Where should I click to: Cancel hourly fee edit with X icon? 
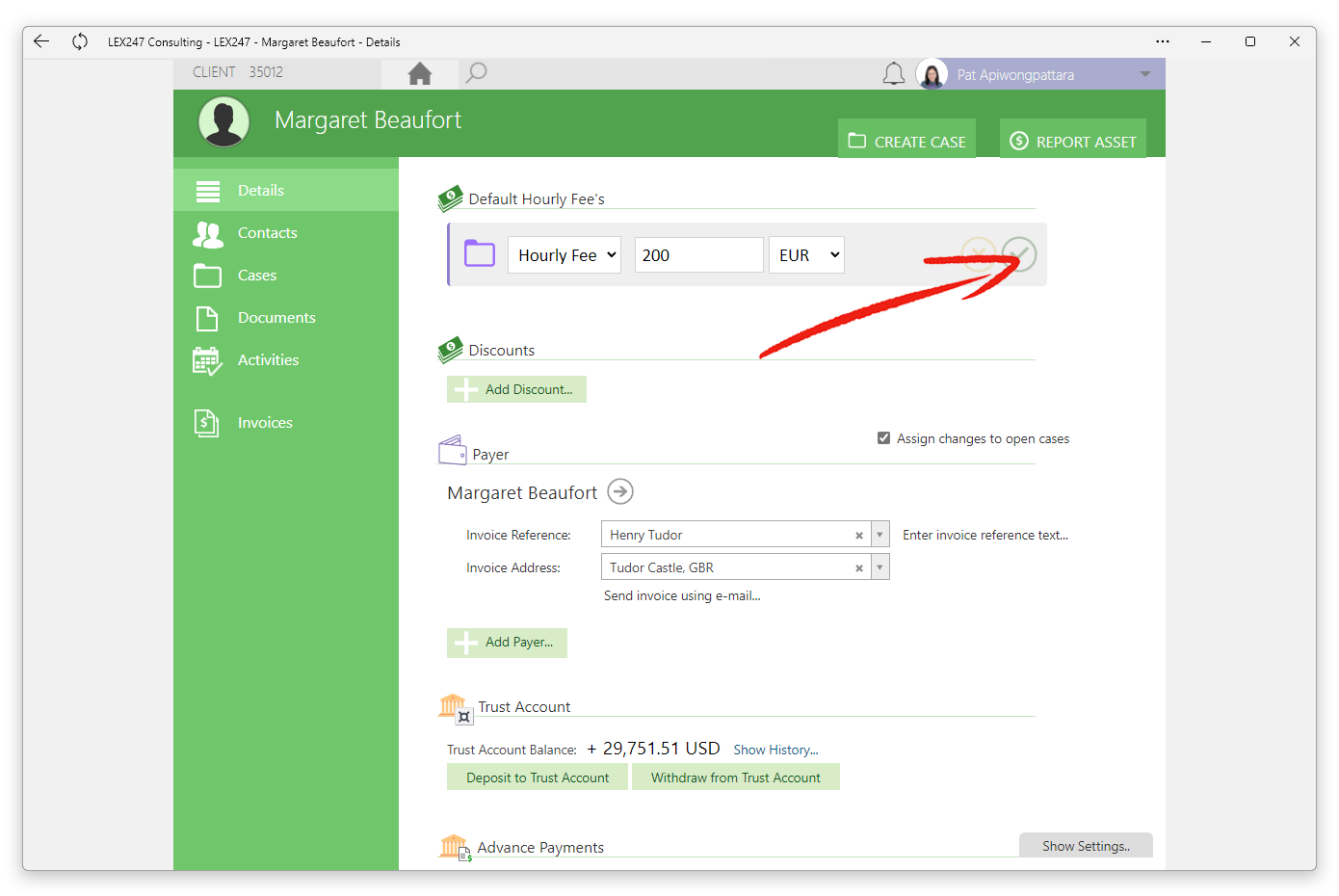tap(978, 254)
